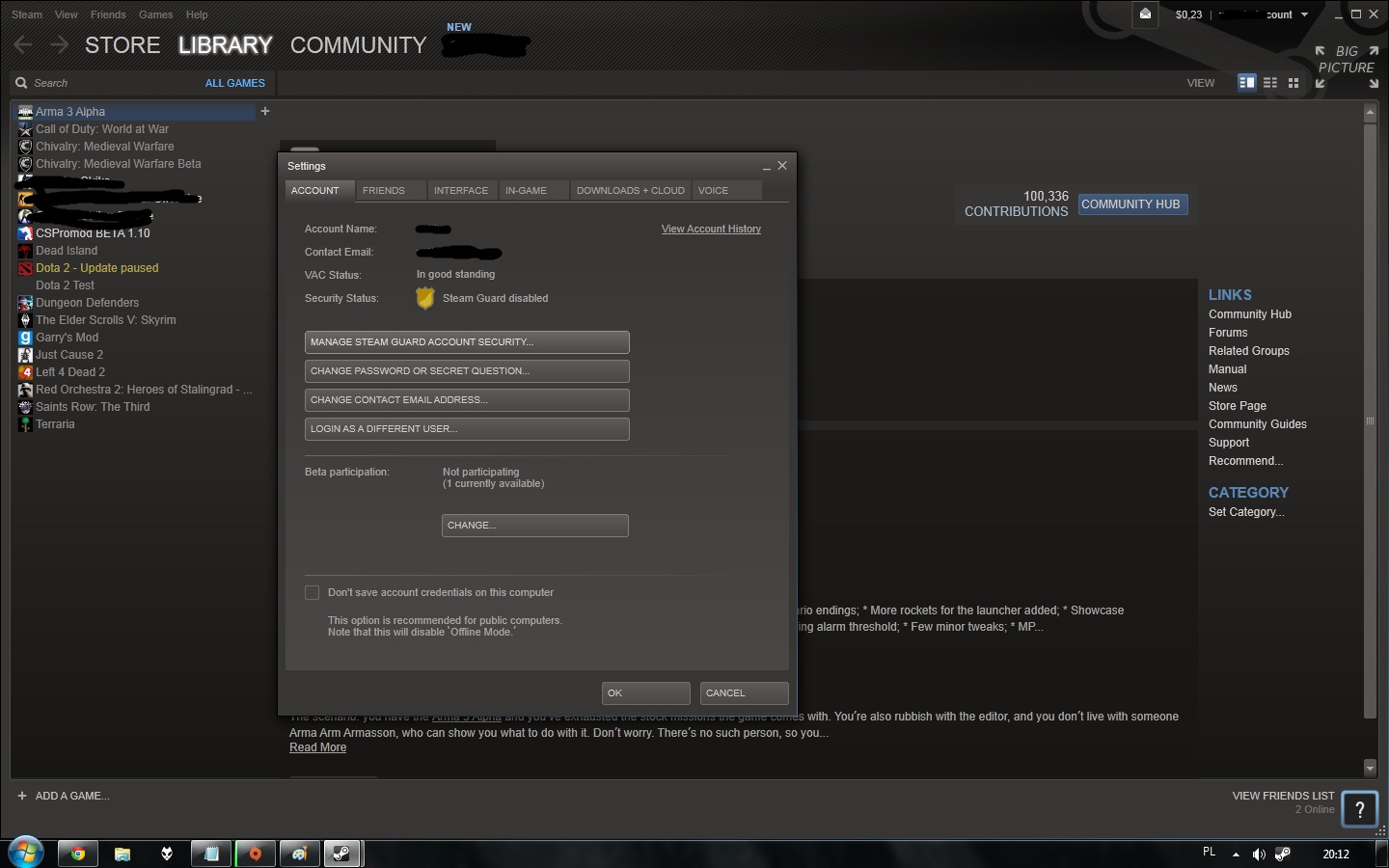This screenshot has height=868, width=1389.
Task: Click the Just Cause 2 icon
Action: (25, 355)
